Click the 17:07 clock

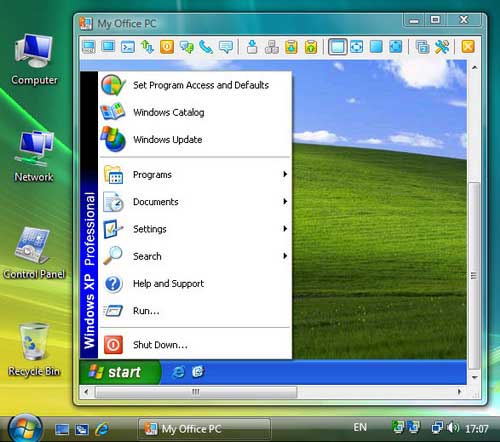(x=477, y=428)
